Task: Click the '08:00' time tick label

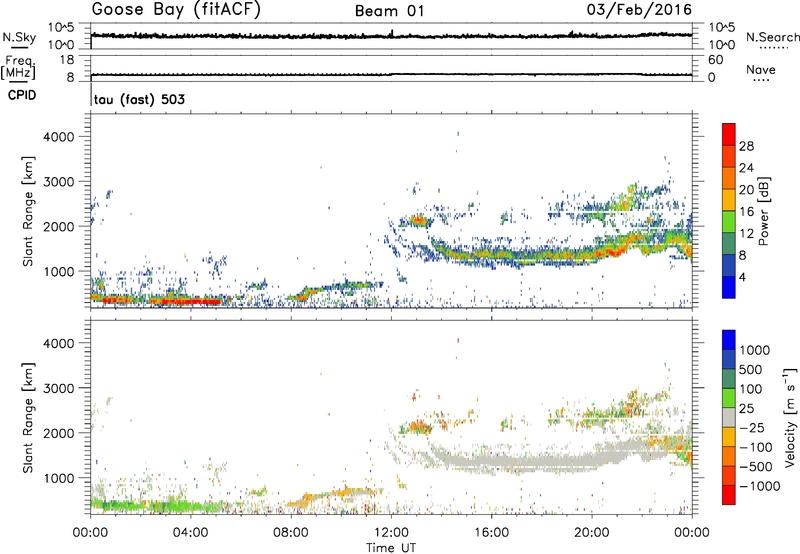Action: [291, 533]
